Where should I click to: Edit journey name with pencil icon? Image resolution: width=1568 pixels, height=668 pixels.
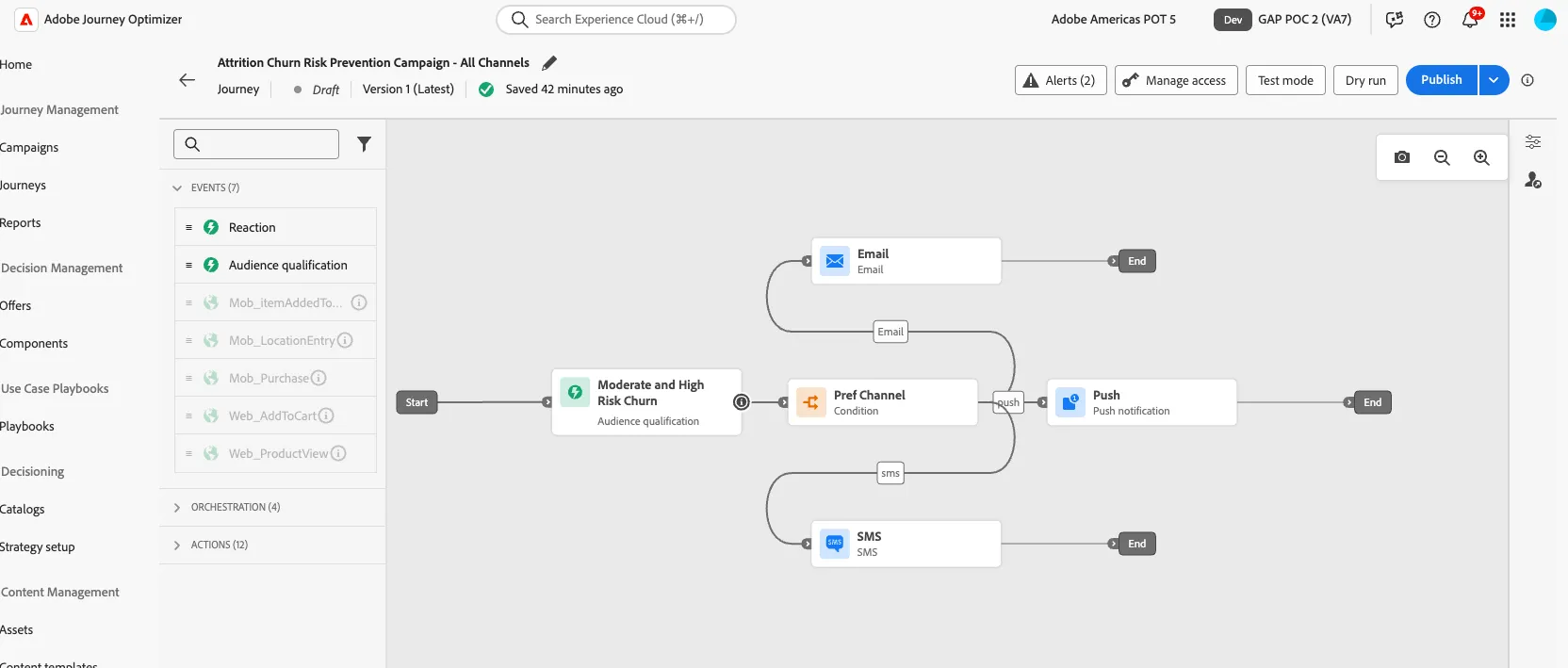tap(549, 63)
